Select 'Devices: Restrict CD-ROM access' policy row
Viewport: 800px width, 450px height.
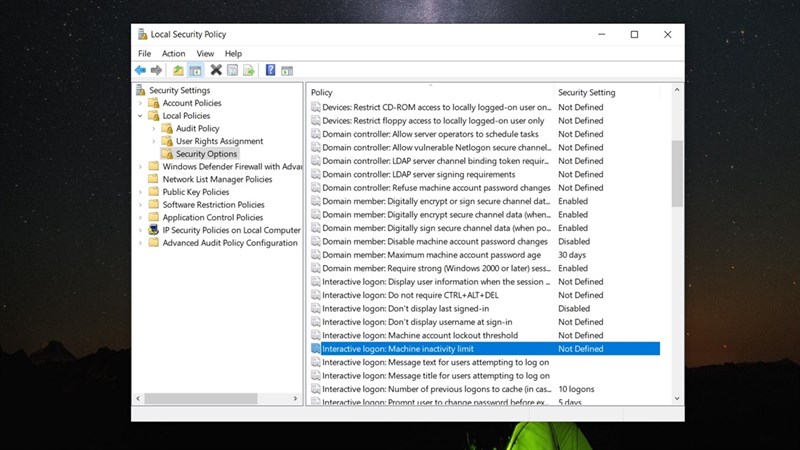tap(485, 107)
